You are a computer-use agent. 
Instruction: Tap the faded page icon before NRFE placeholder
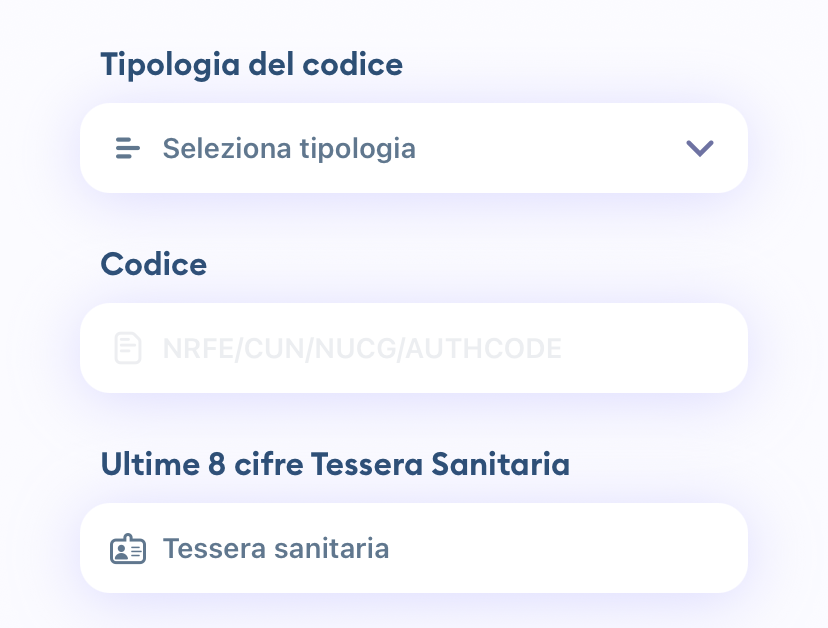[128, 348]
